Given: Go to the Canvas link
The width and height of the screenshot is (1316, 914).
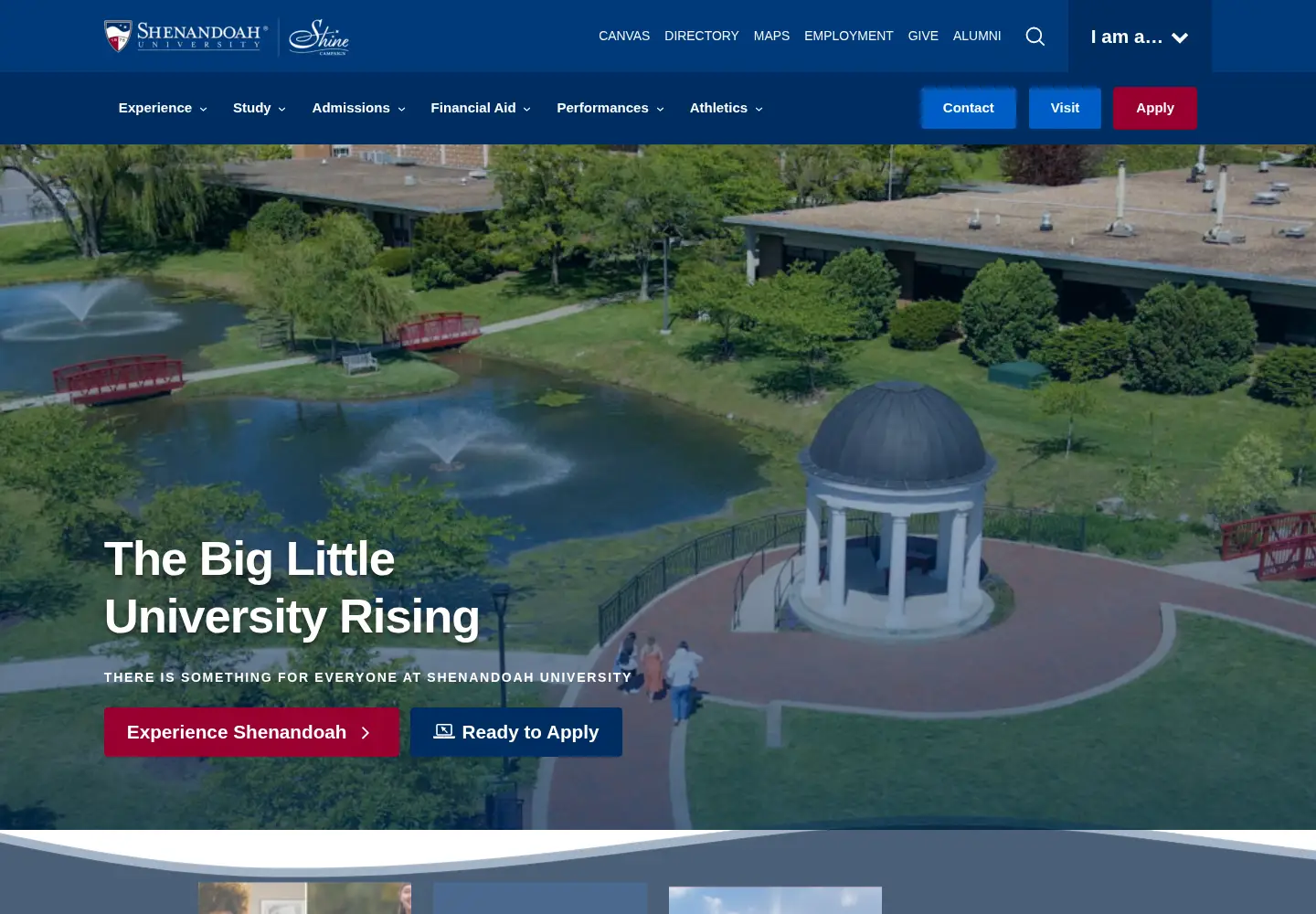Looking at the screenshot, I should tap(624, 36).
